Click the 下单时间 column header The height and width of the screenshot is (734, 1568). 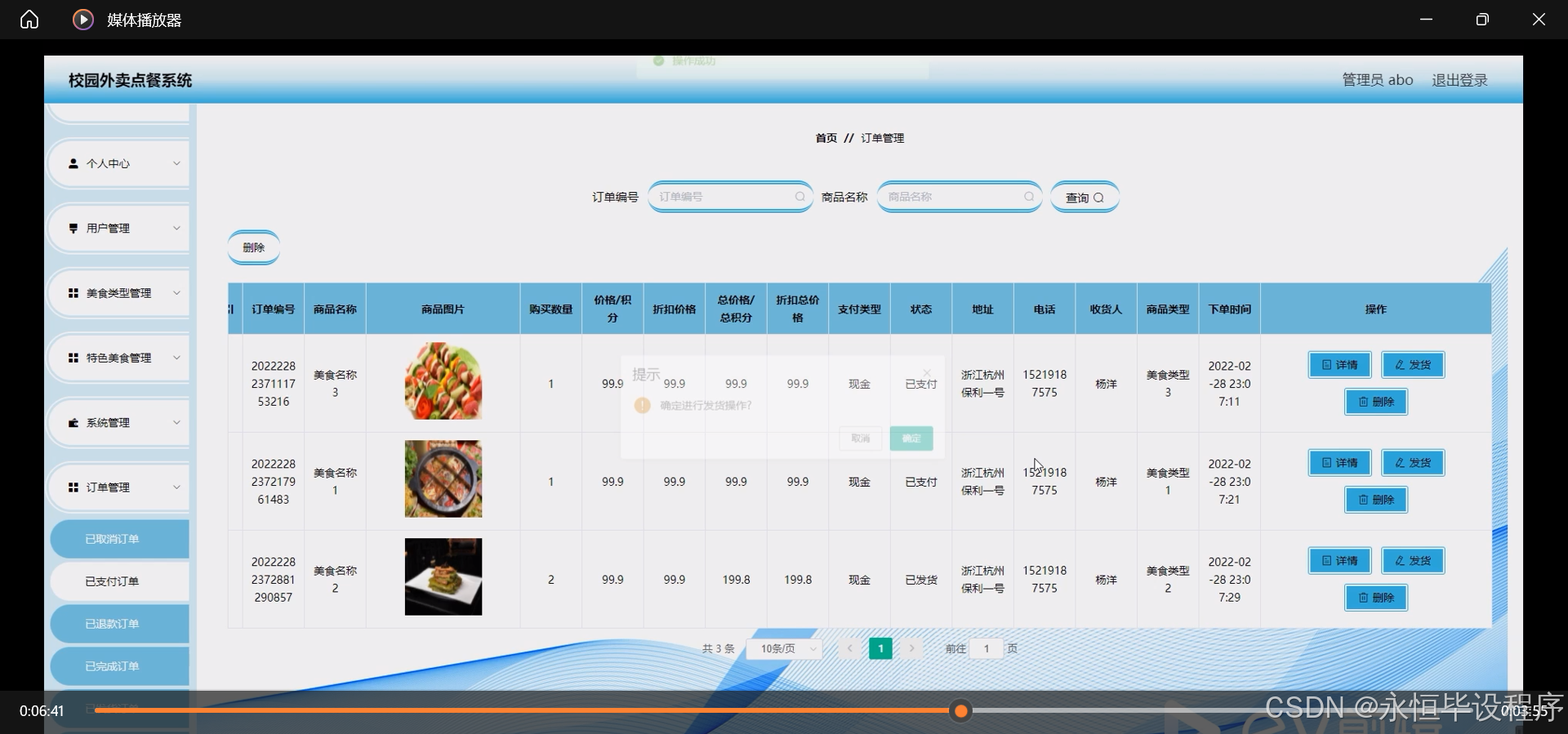(1229, 309)
